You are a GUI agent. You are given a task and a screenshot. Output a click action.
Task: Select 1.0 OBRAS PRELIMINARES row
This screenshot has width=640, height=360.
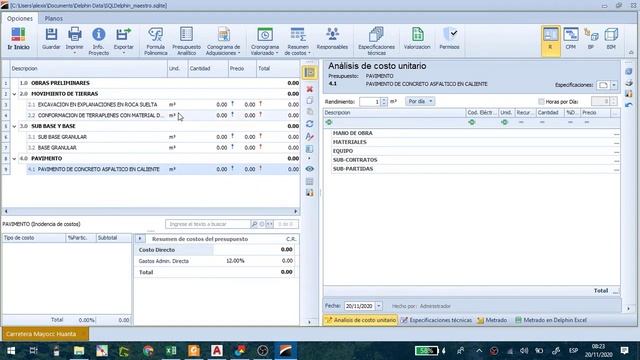(155, 83)
